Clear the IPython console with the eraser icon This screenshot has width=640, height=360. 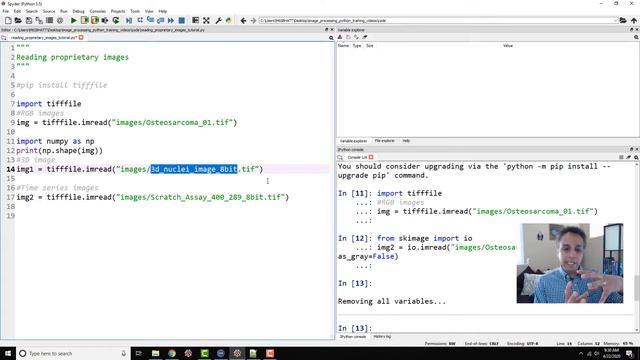click(x=629, y=157)
